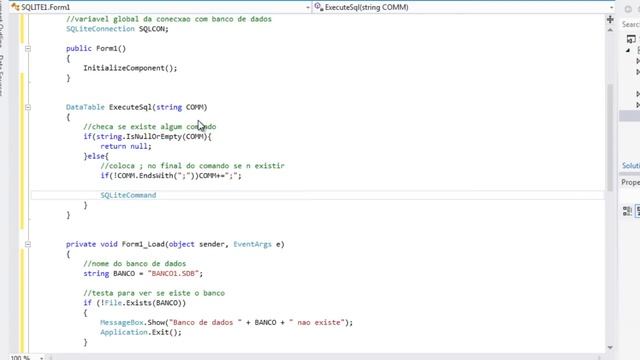Click the toolbar icon below the Search box
The width and height of the screenshot is (640, 360).
coord(631,39)
